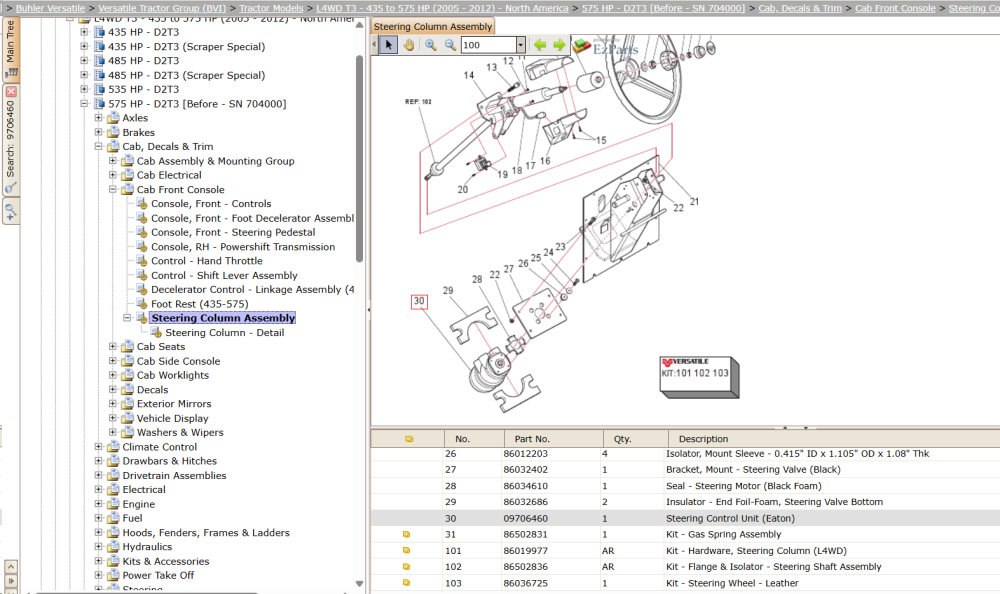The height and width of the screenshot is (594, 1000).
Task: Collapse the Cab Front Console folder
Action: [112, 189]
